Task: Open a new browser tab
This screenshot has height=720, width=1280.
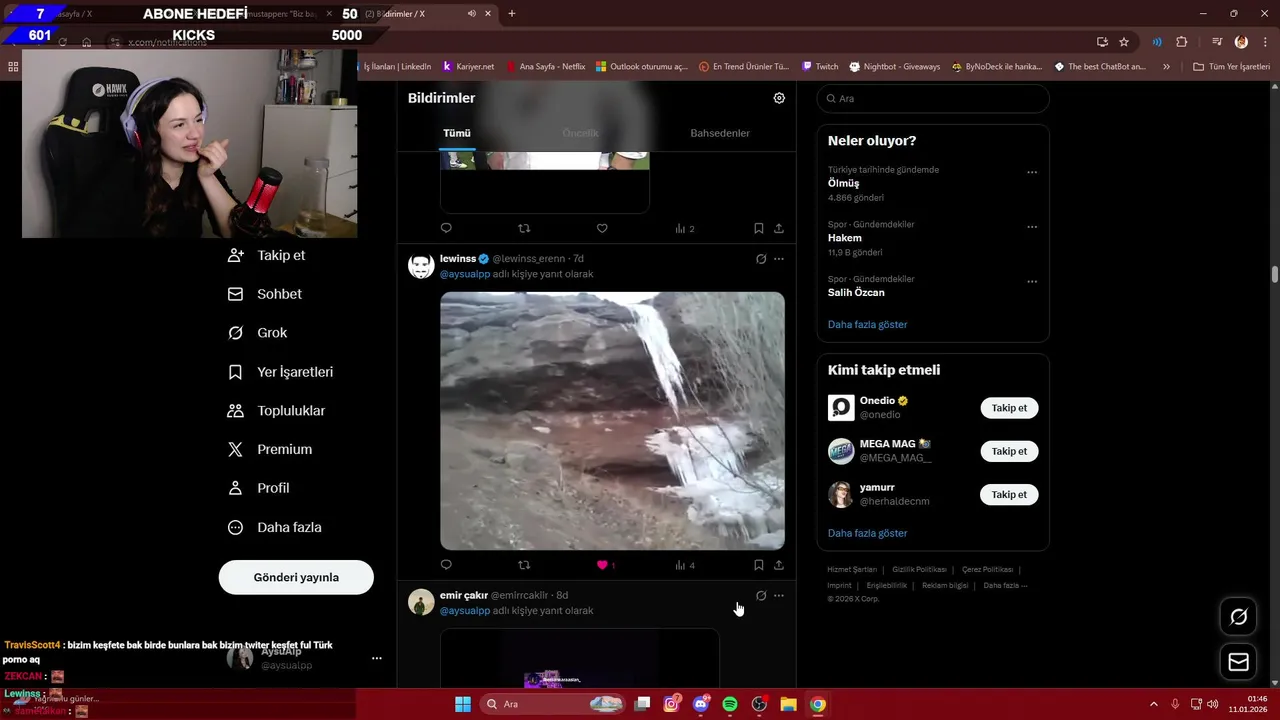Action: tap(512, 14)
